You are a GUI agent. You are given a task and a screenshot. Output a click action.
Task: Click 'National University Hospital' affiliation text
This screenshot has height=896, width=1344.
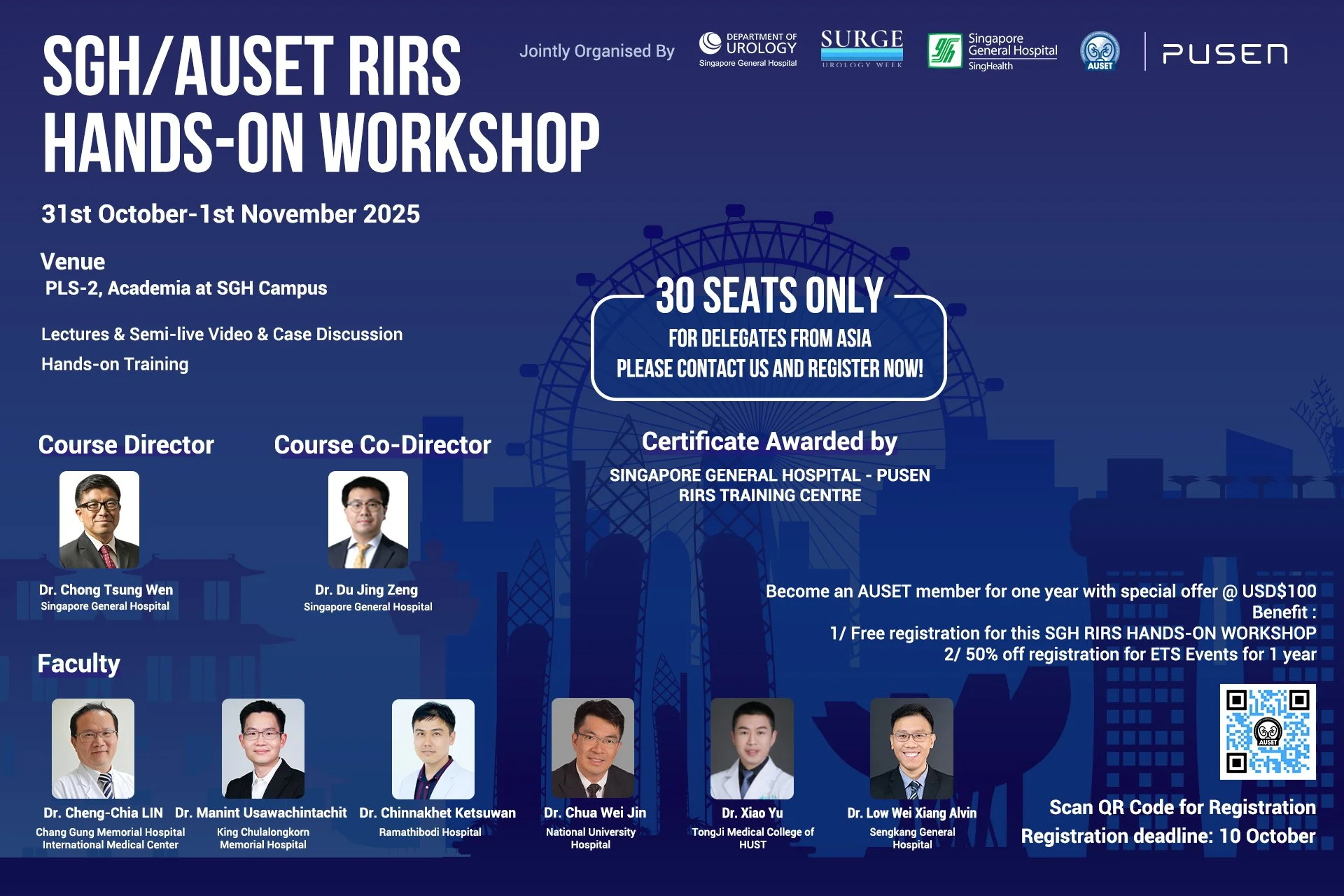point(591,839)
